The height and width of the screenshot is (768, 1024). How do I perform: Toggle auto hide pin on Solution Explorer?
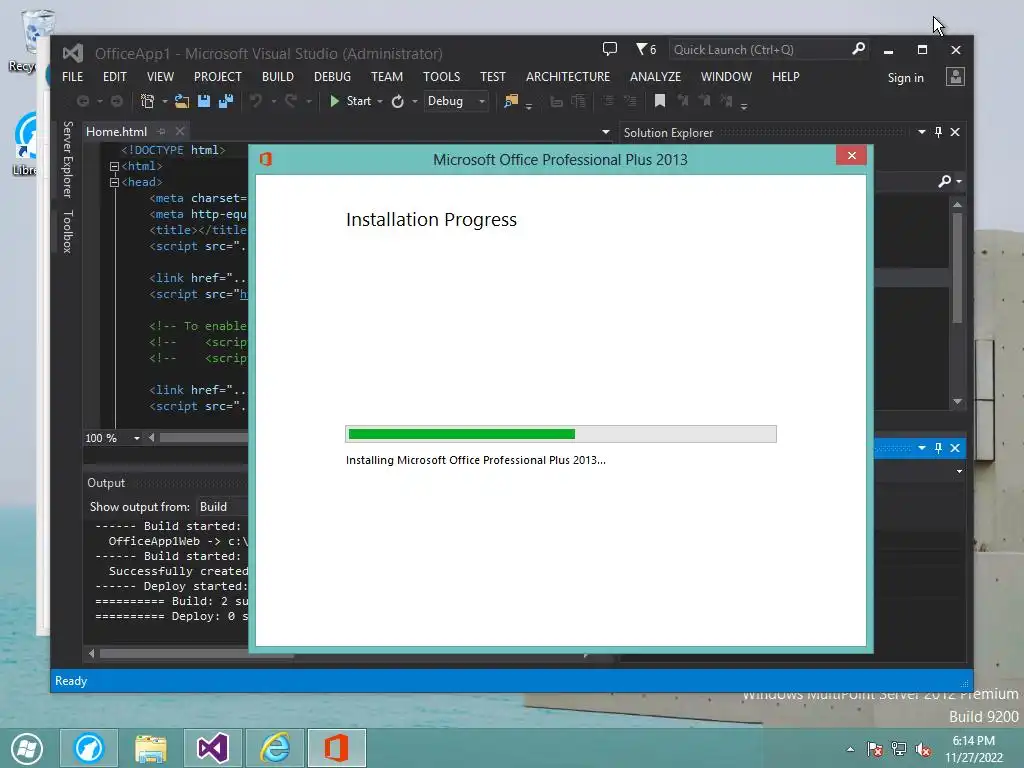click(938, 132)
